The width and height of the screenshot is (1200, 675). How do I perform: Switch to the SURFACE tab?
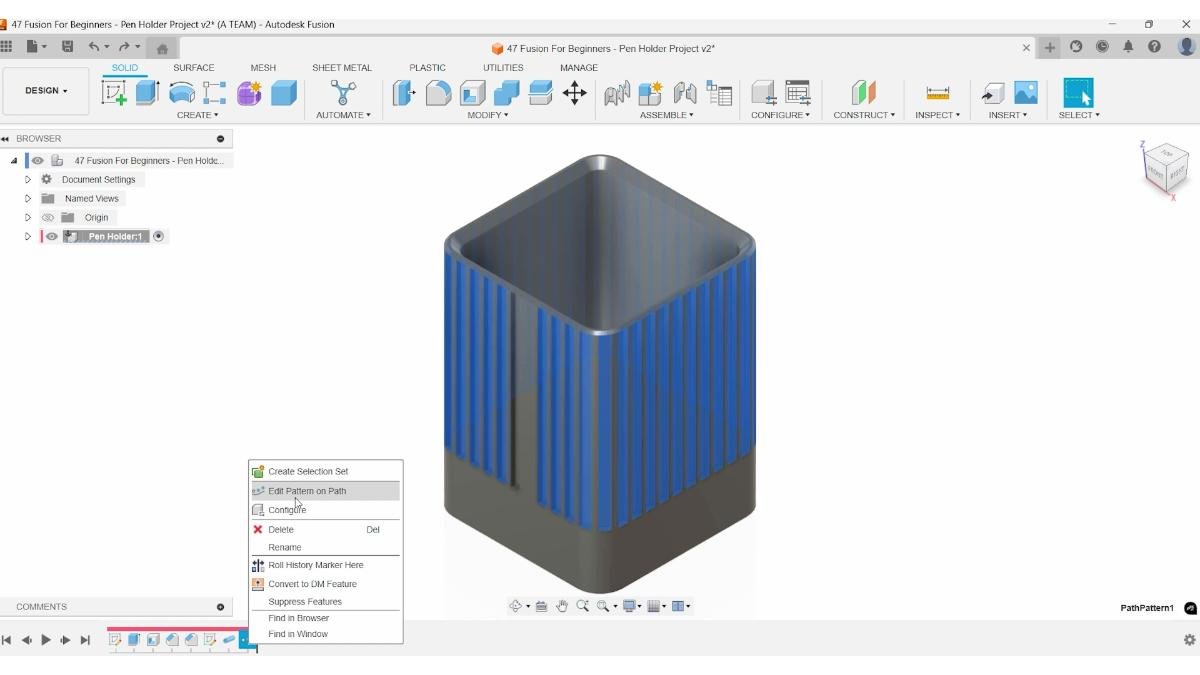click(x=193, y=68)
